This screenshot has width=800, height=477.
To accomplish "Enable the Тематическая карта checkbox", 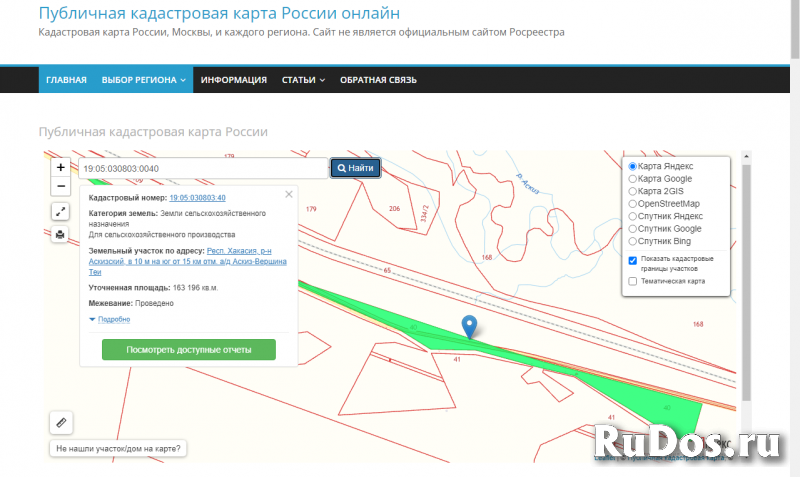I will (x=633, y=281).
